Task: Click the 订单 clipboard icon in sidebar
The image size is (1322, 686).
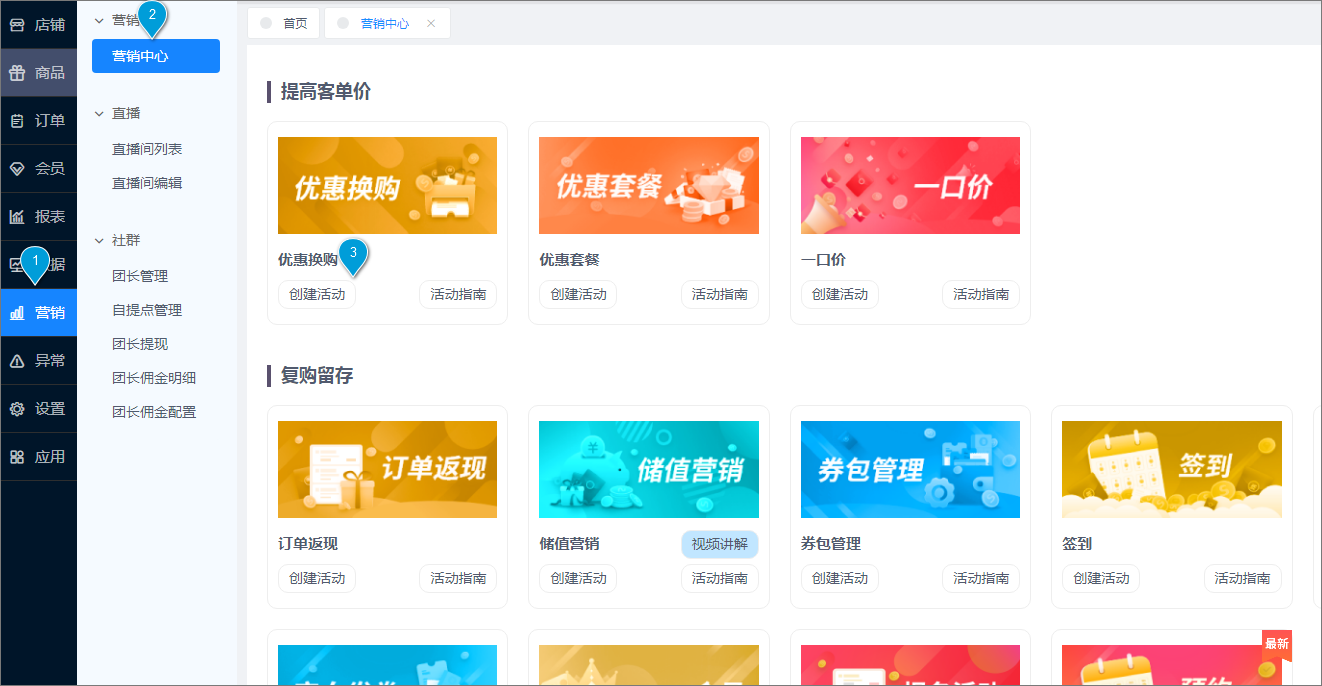Action: (17, 121)
